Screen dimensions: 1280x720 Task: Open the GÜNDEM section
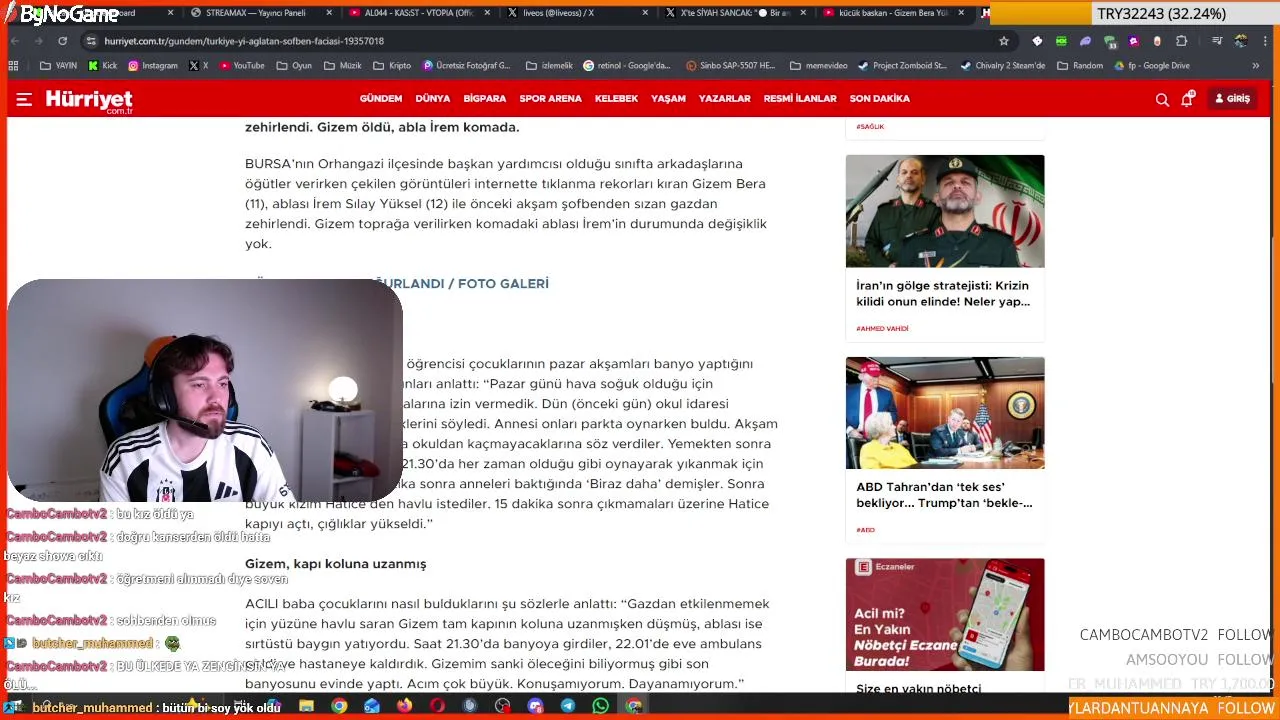[x=381, y=99]
